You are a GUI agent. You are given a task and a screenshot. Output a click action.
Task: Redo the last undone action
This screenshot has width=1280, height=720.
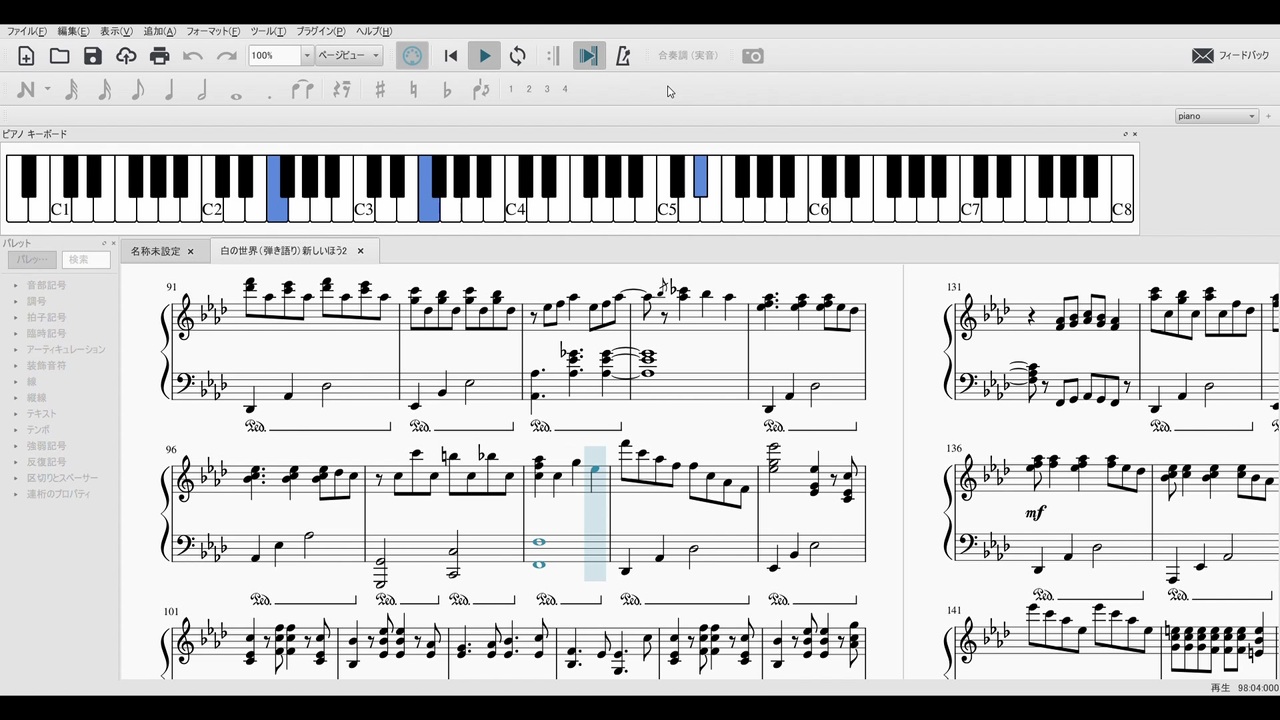227,56
